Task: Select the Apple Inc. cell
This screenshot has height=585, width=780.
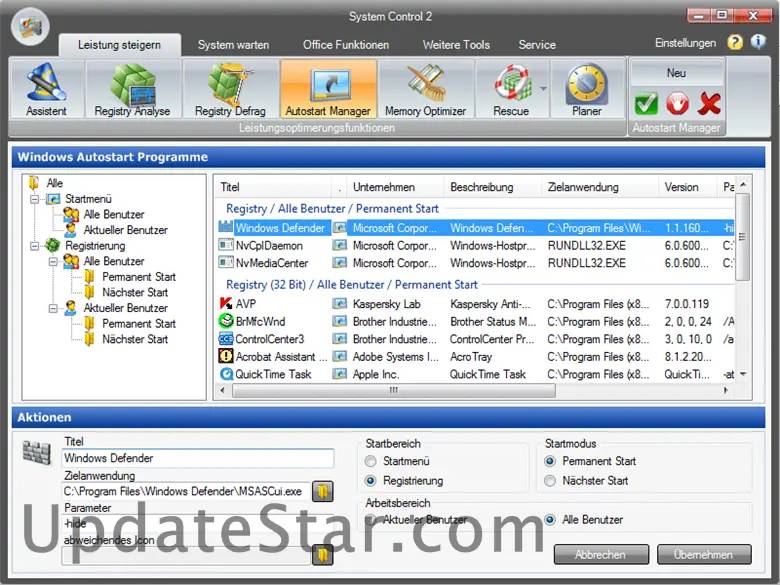Action: tap(376, 374)
